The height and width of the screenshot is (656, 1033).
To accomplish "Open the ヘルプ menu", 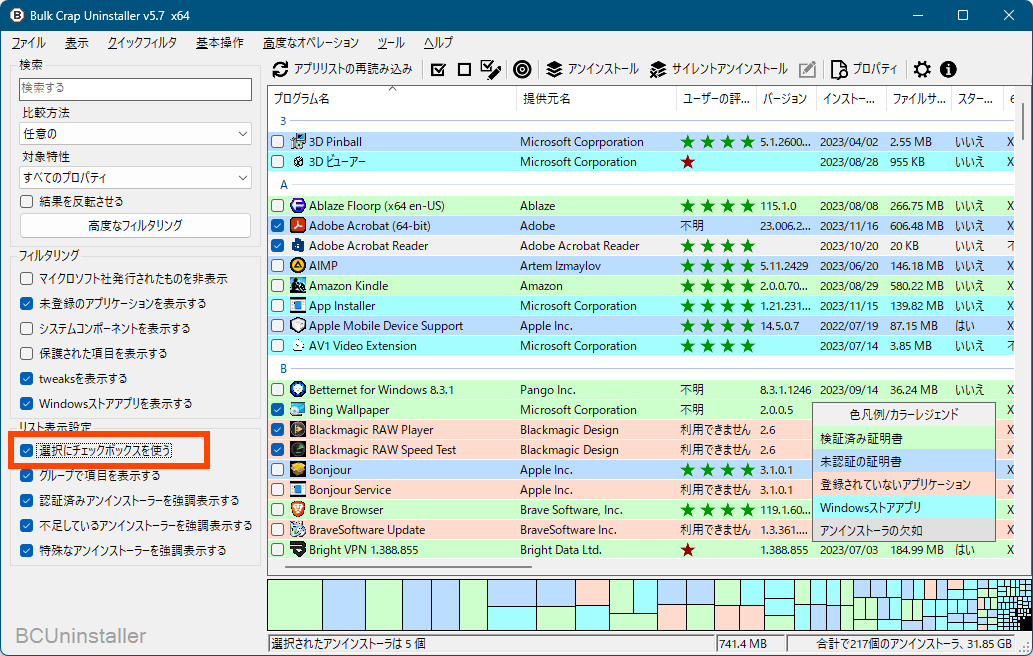I will (x=438, y=43).
